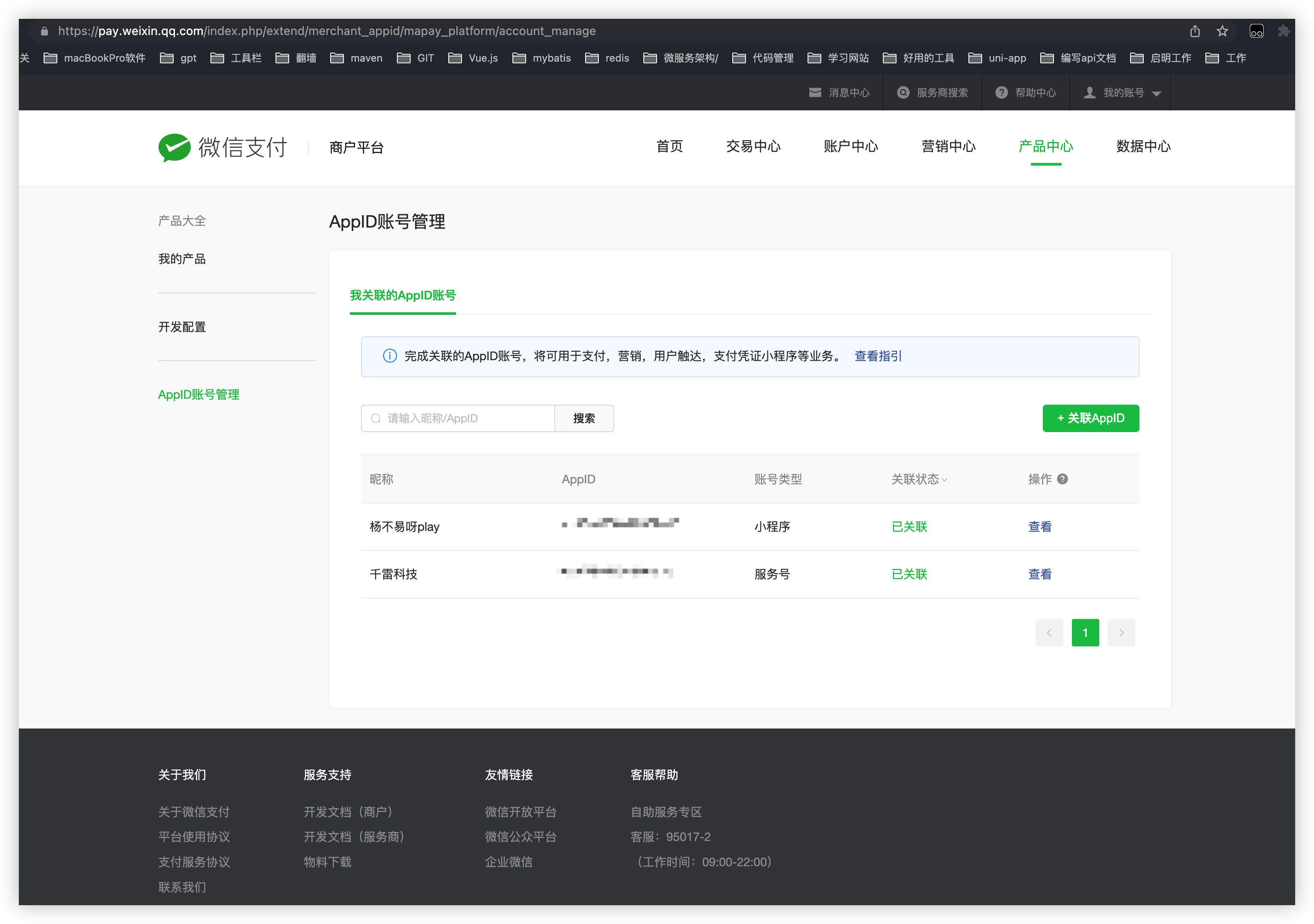Screen dimensions: 1314x924
Task: Open 平台使用协议 footer link
Action: coord(194,837)
